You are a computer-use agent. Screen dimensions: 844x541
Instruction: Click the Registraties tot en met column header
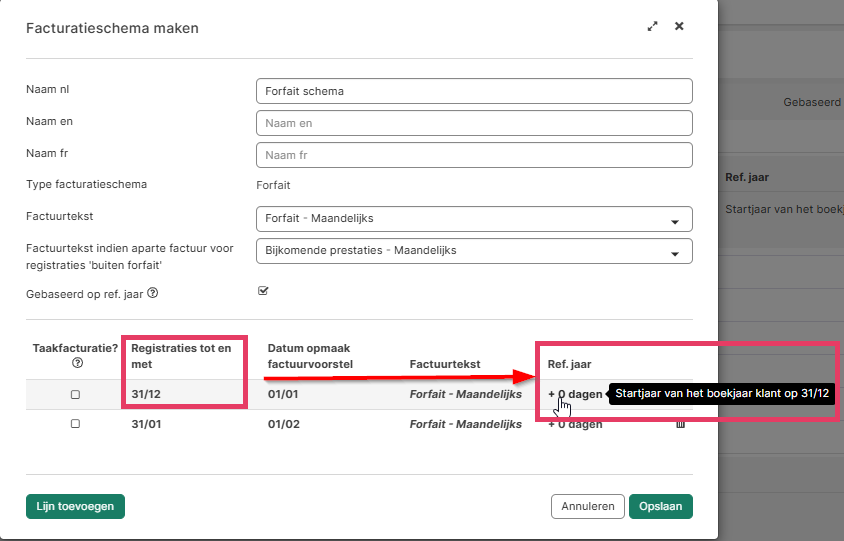pos(181,356)
